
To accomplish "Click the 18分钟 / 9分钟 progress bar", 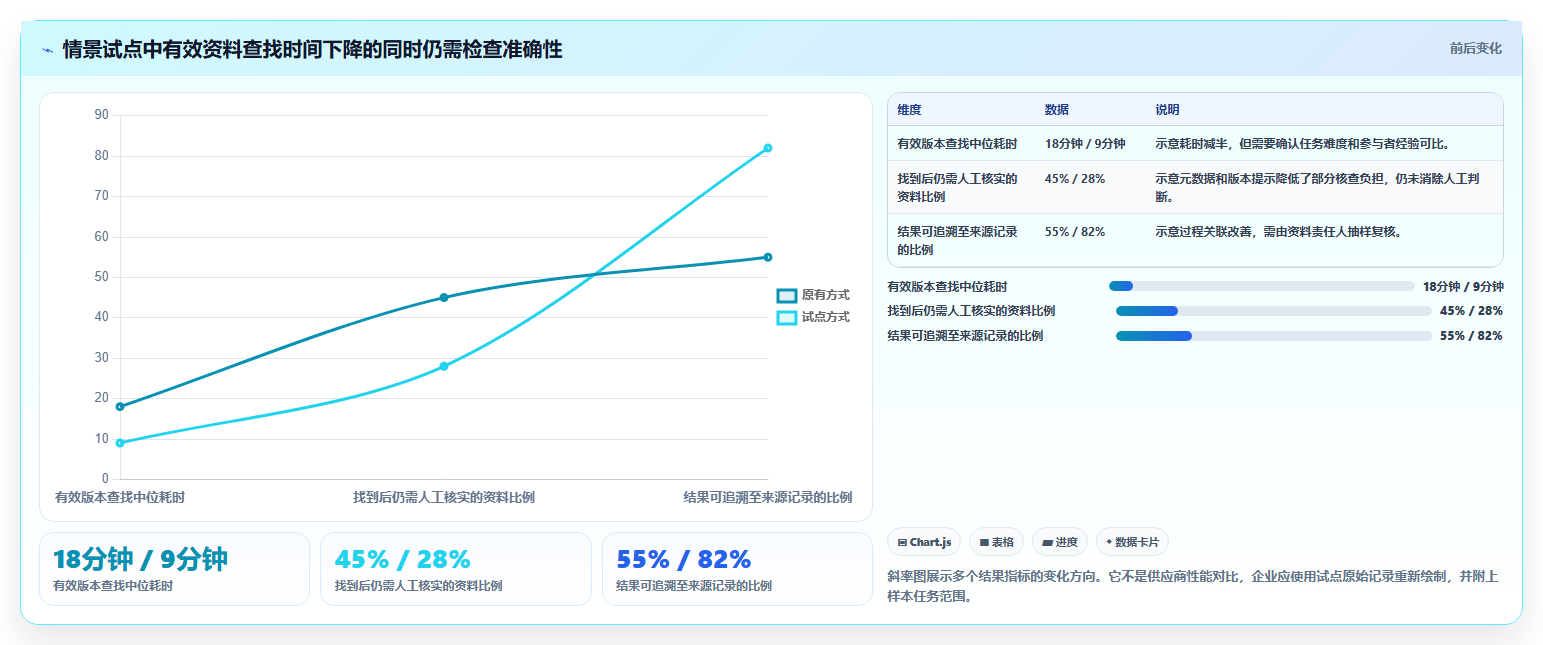I will point(1262,286).
